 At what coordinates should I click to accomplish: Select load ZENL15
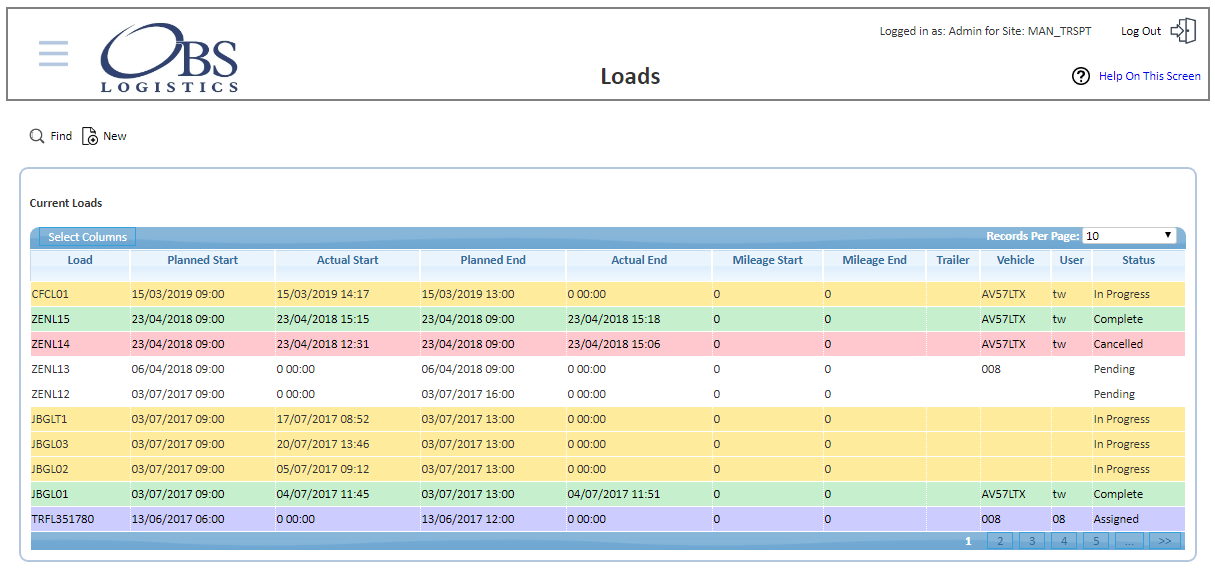(x=51, y=319)
